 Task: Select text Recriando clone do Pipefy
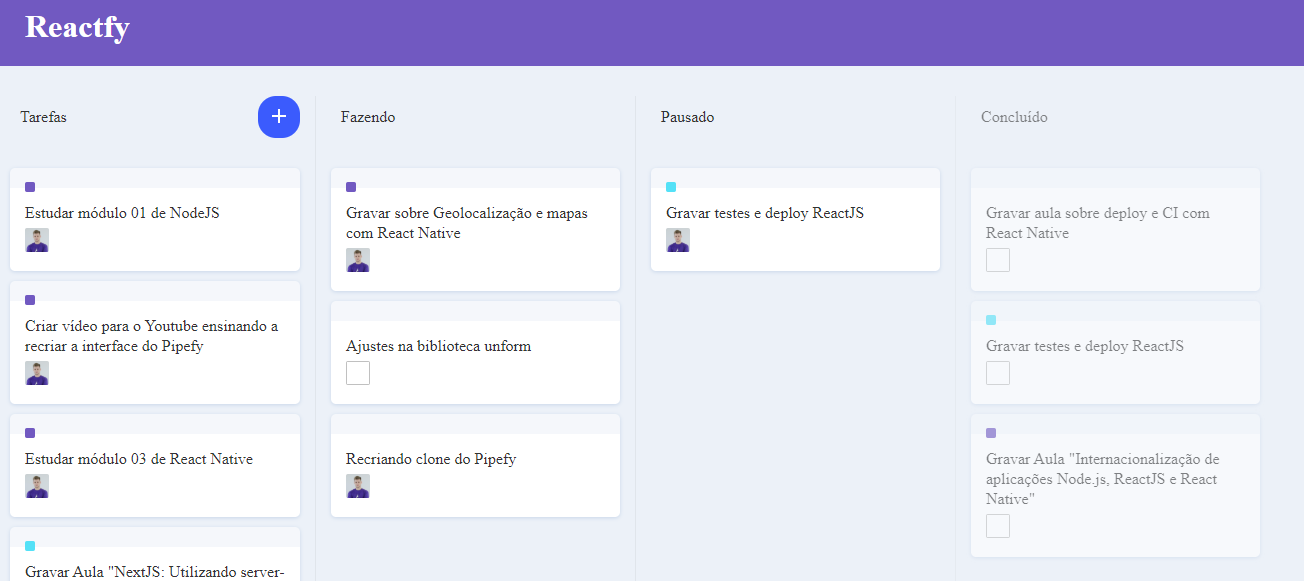click(x=431, y=459)
